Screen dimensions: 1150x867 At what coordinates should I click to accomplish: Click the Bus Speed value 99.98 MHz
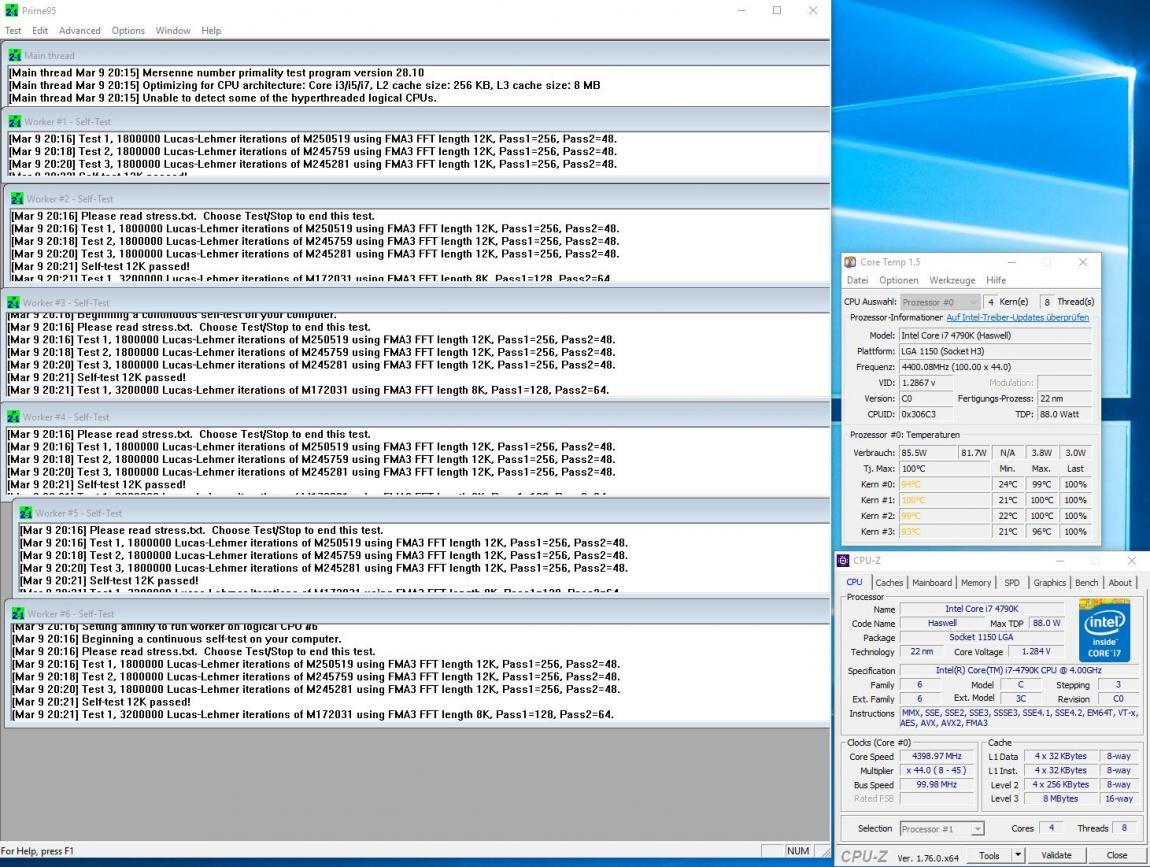click(937, 785)
